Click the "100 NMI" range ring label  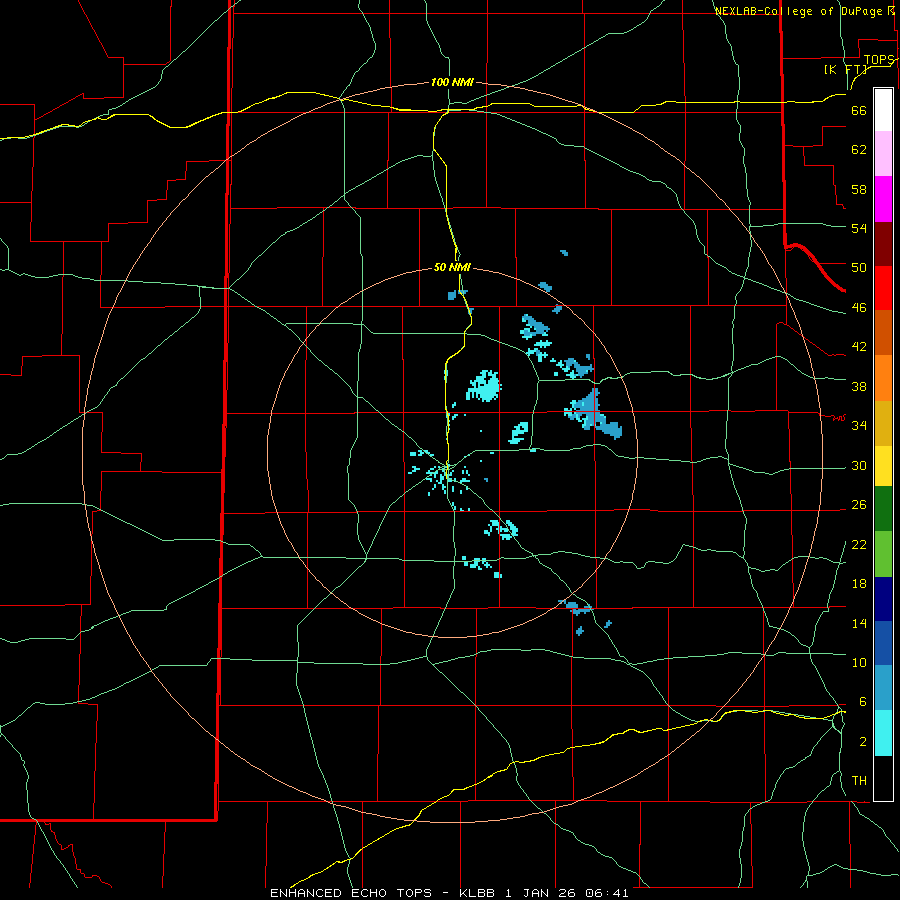(452, 83)
